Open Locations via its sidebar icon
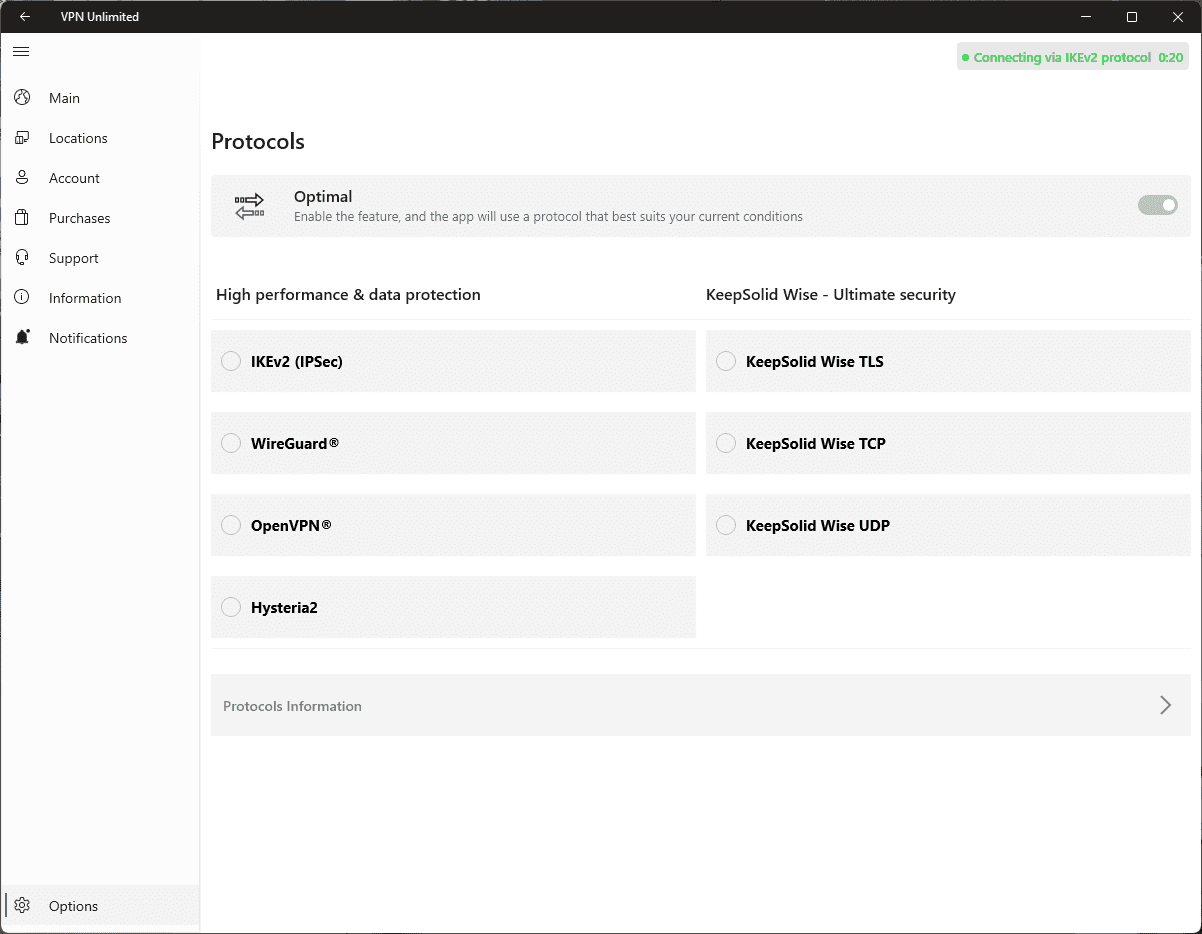This screenshot has height=934, width=1202. coord(22,138)
